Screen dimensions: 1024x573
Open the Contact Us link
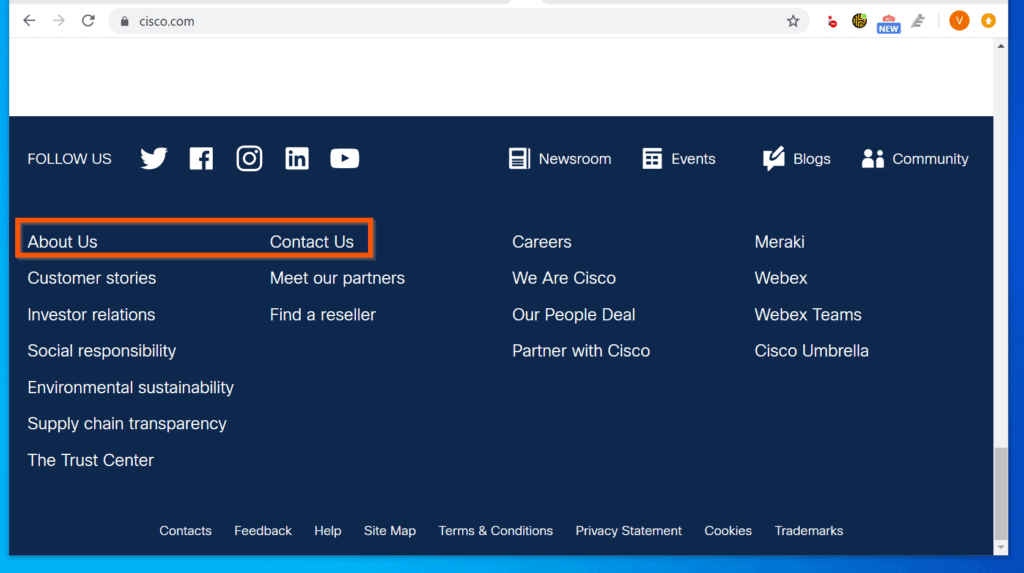tap(312, 242)
